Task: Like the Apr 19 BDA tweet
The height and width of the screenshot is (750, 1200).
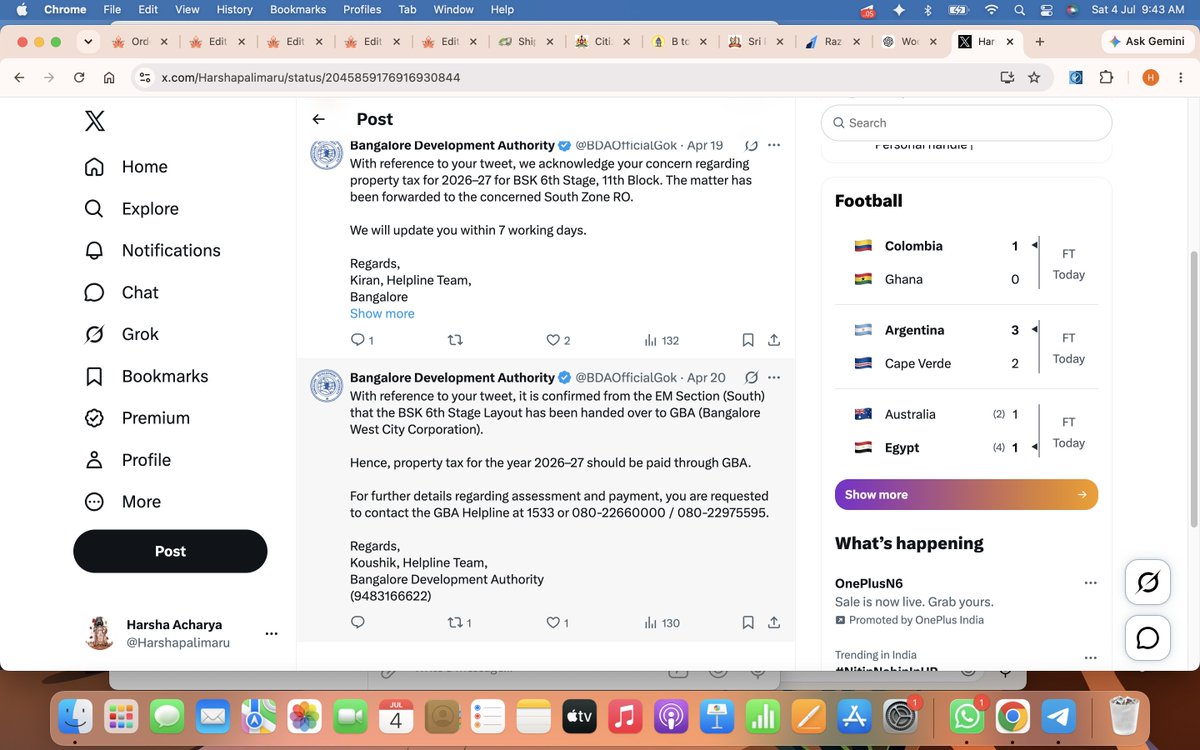Action: pos(558,340)
